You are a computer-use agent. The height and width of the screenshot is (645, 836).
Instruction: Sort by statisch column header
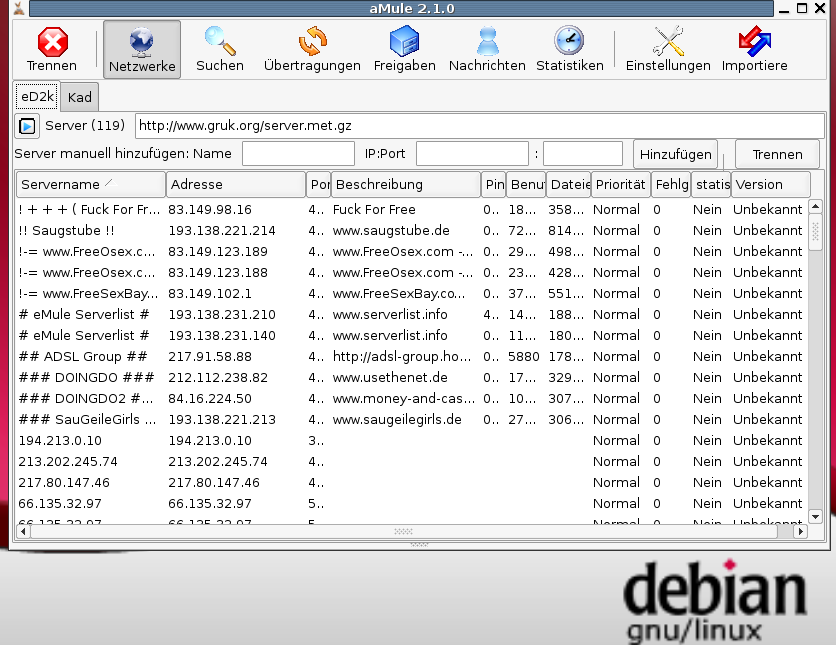pyautogui.click(x=712, y=184)
